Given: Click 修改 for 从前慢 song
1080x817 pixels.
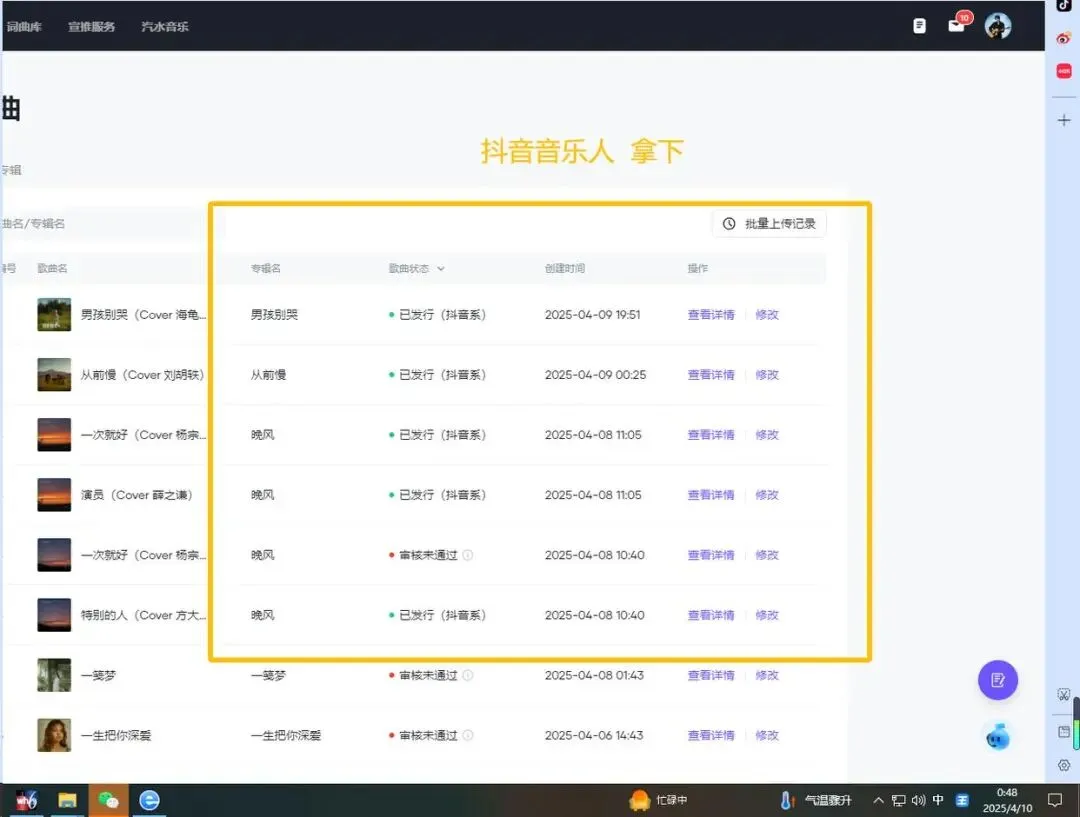Looking at the screenshot, I should point(767,375).
